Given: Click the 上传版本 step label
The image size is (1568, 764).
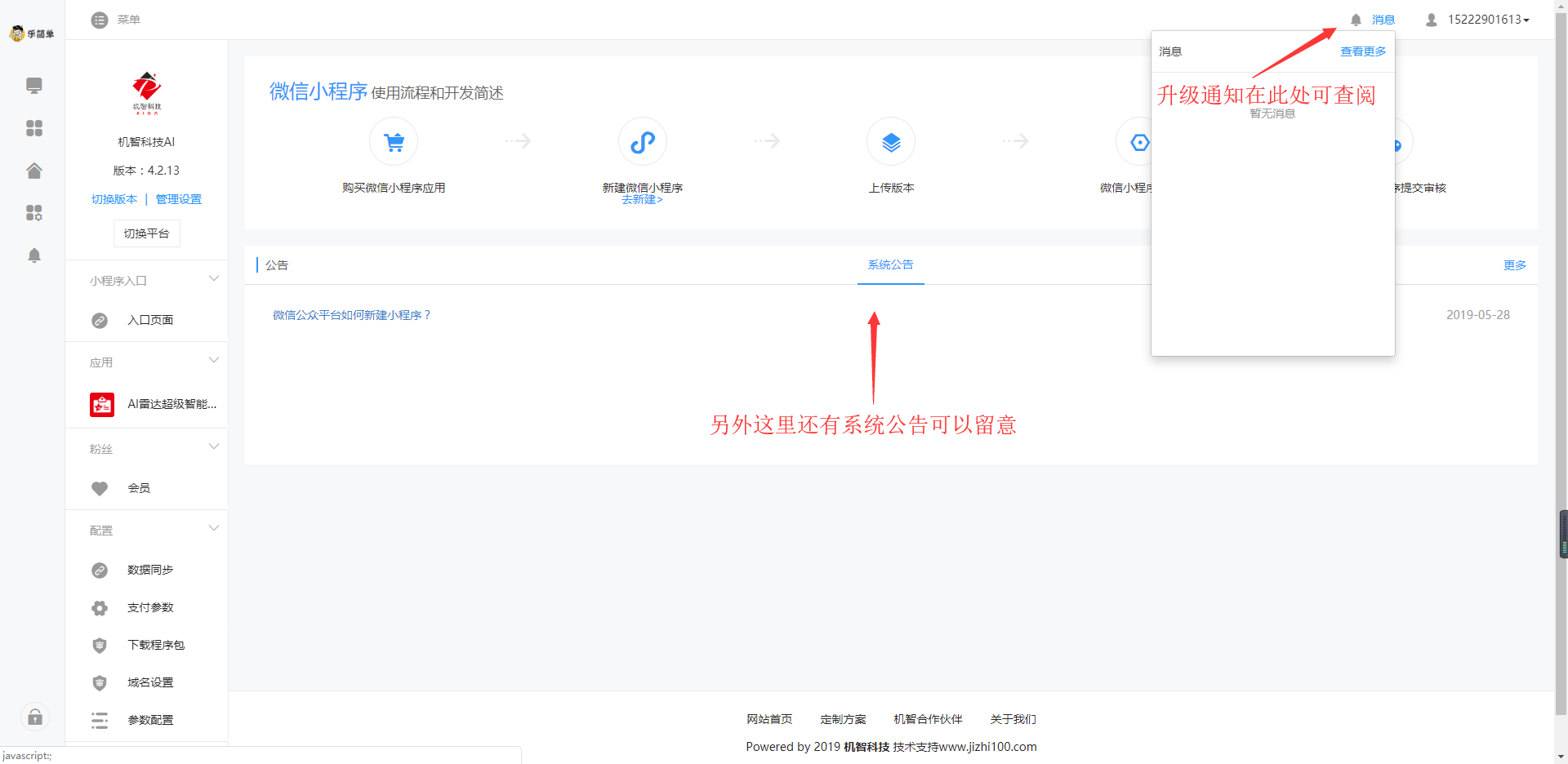Looking at the screenshot, I should point(891,188).
